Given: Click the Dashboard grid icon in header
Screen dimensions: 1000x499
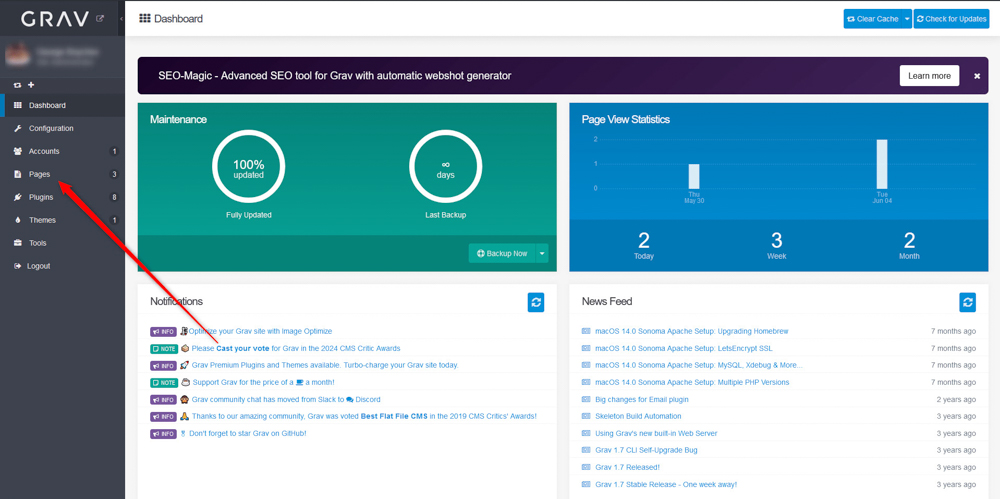Looking at the screenshot, I should [145, 19].
